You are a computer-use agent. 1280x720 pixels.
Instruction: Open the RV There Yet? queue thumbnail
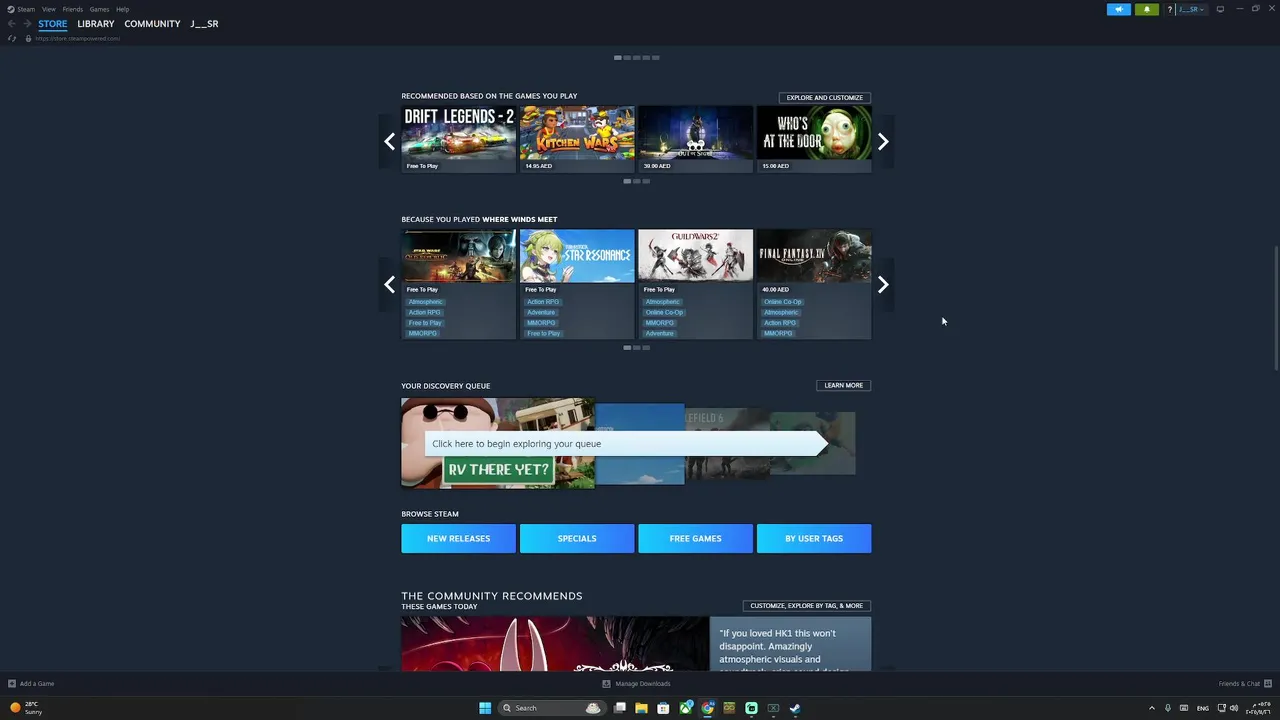click(497, 443)
